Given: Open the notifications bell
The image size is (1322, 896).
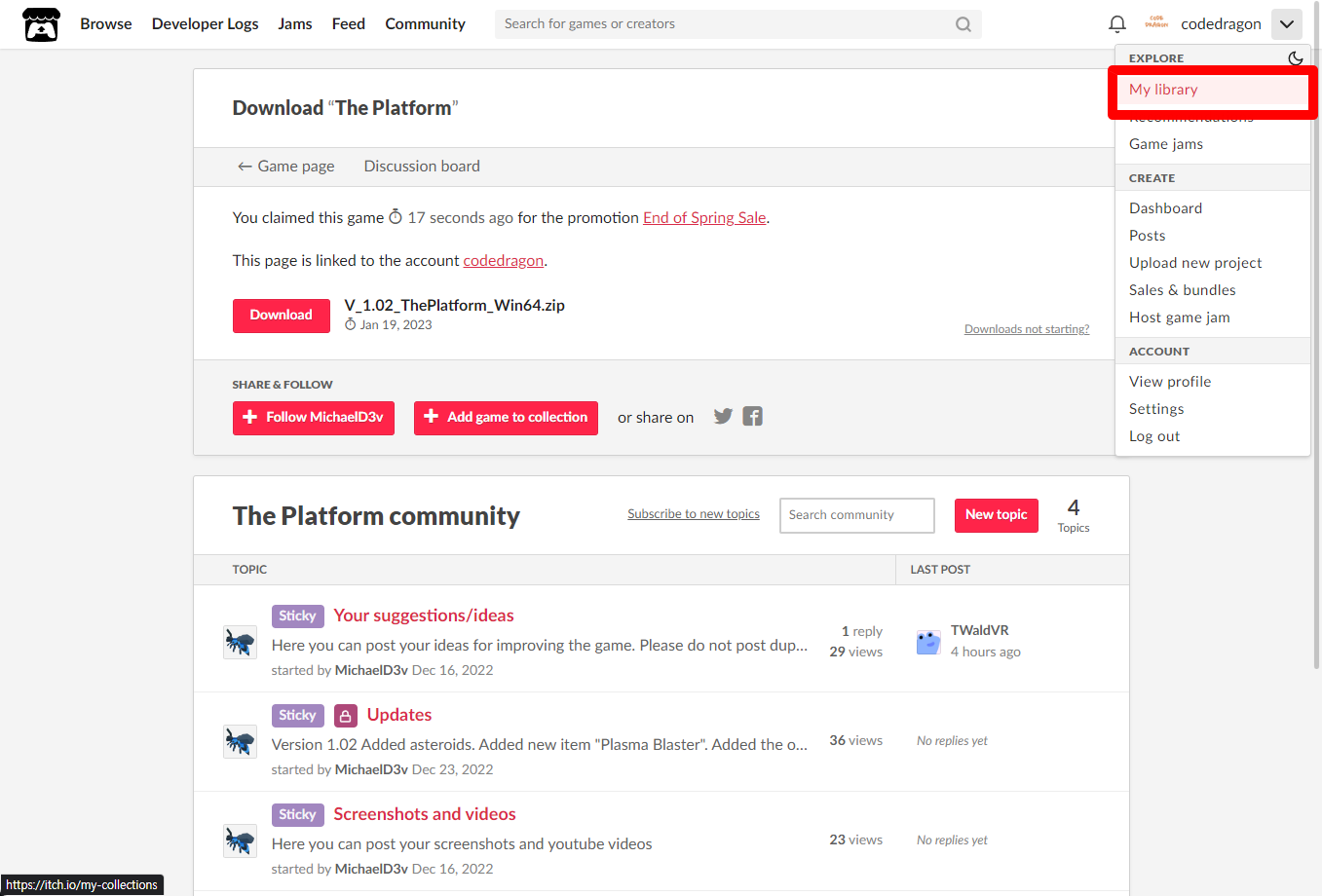Looking at the screenshot, I should click(x=1117, y=24).
